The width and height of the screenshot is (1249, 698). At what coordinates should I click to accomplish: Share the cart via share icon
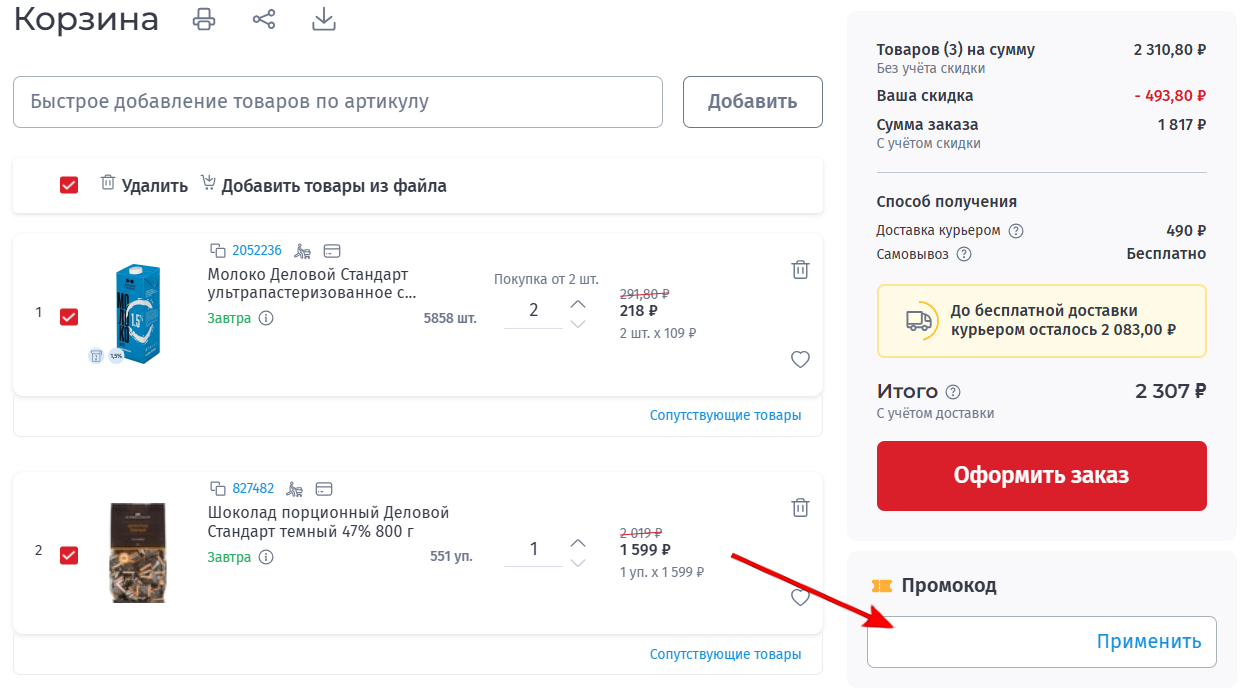[264, 19]
